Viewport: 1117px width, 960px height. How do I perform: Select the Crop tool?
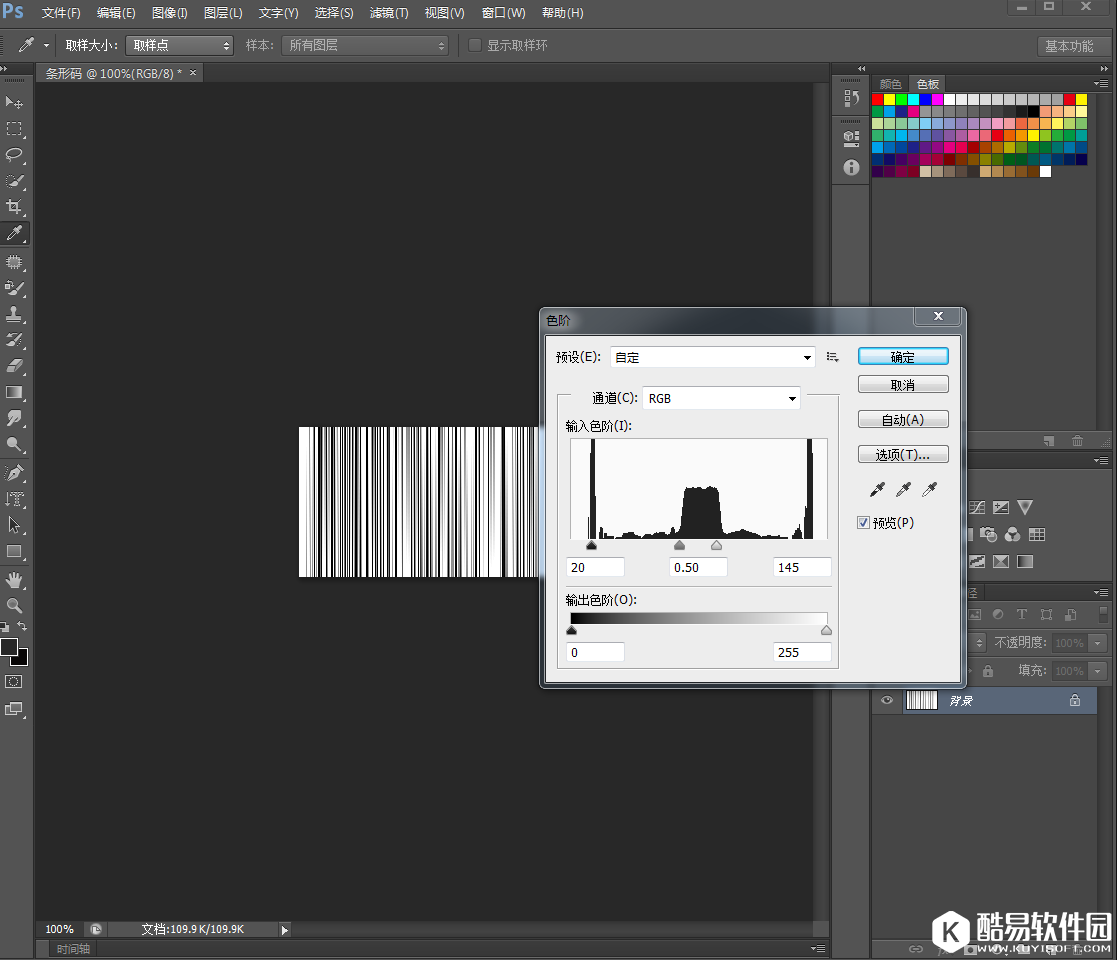tap(15, 207)
